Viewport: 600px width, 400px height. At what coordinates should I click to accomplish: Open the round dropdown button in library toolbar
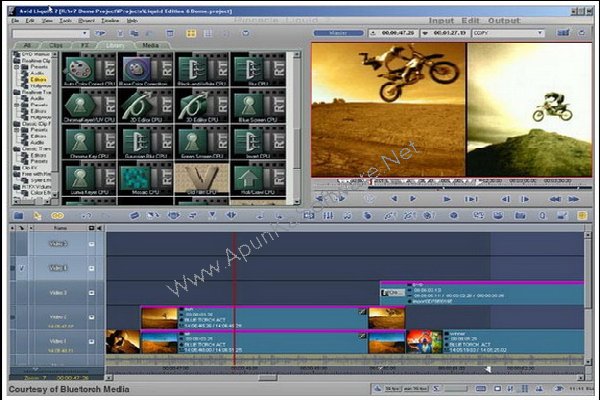[246, 33]
